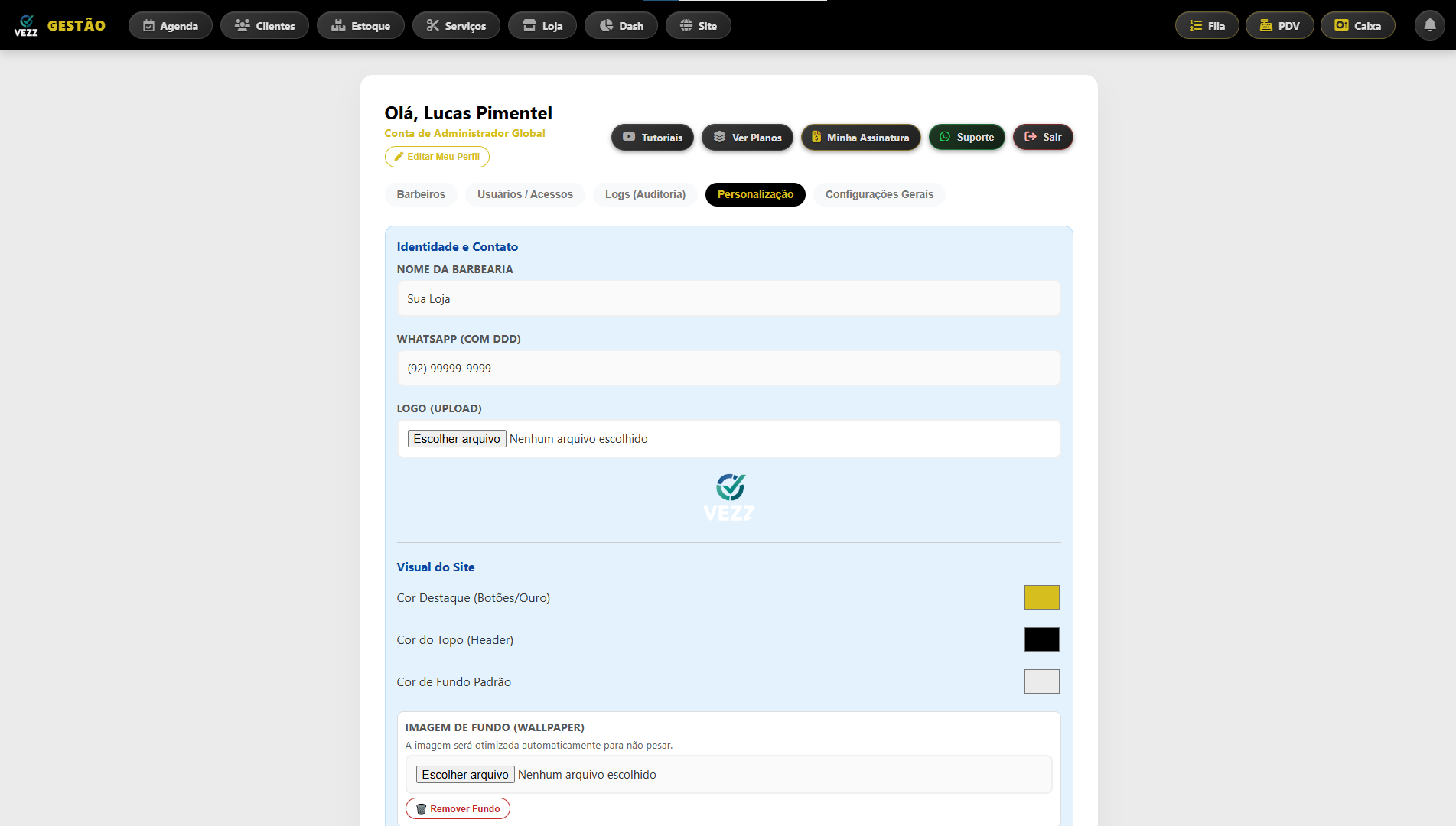Open the Dash chart page
1456x826 pixels.
pyautogui.click(x=621, y=25)
